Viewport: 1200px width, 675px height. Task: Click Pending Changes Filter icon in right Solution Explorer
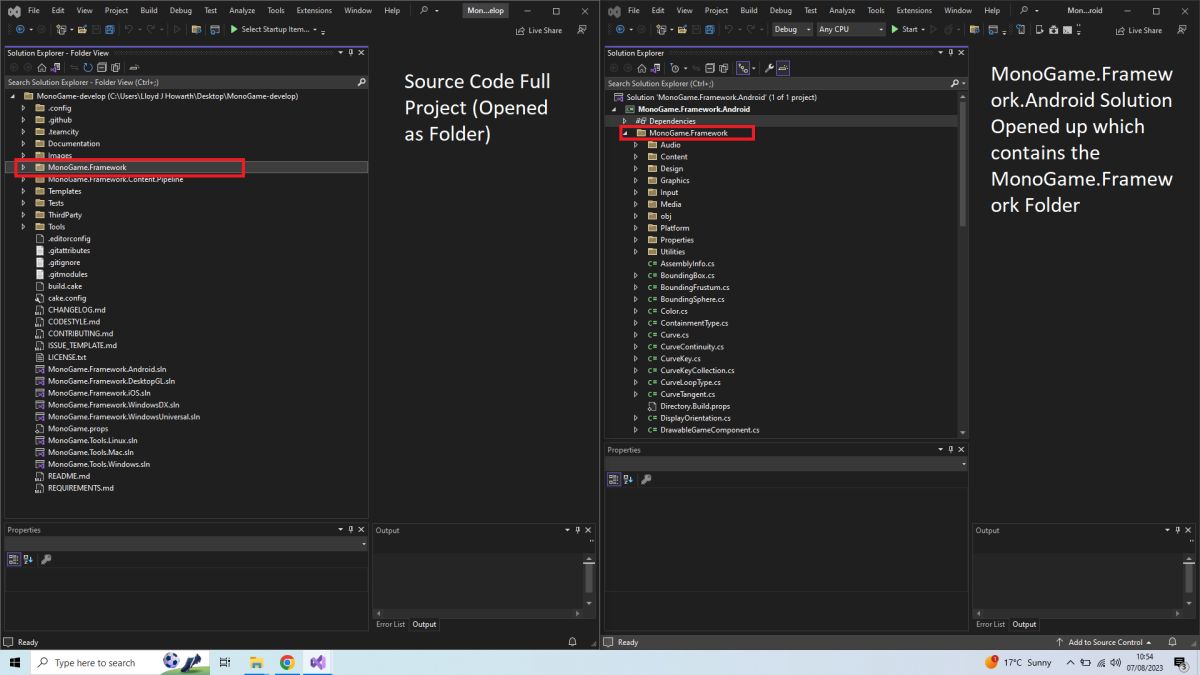[x=675, y=68]
